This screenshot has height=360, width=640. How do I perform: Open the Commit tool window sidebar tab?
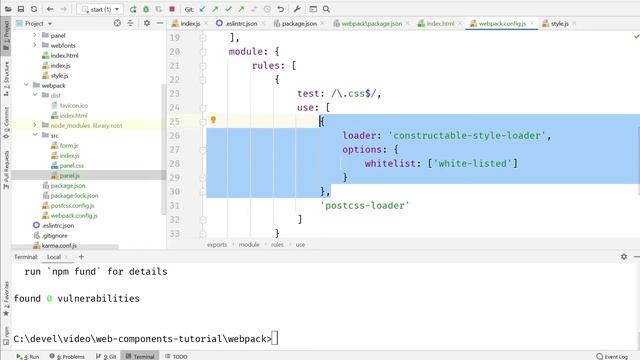click(x=6, y=122)
